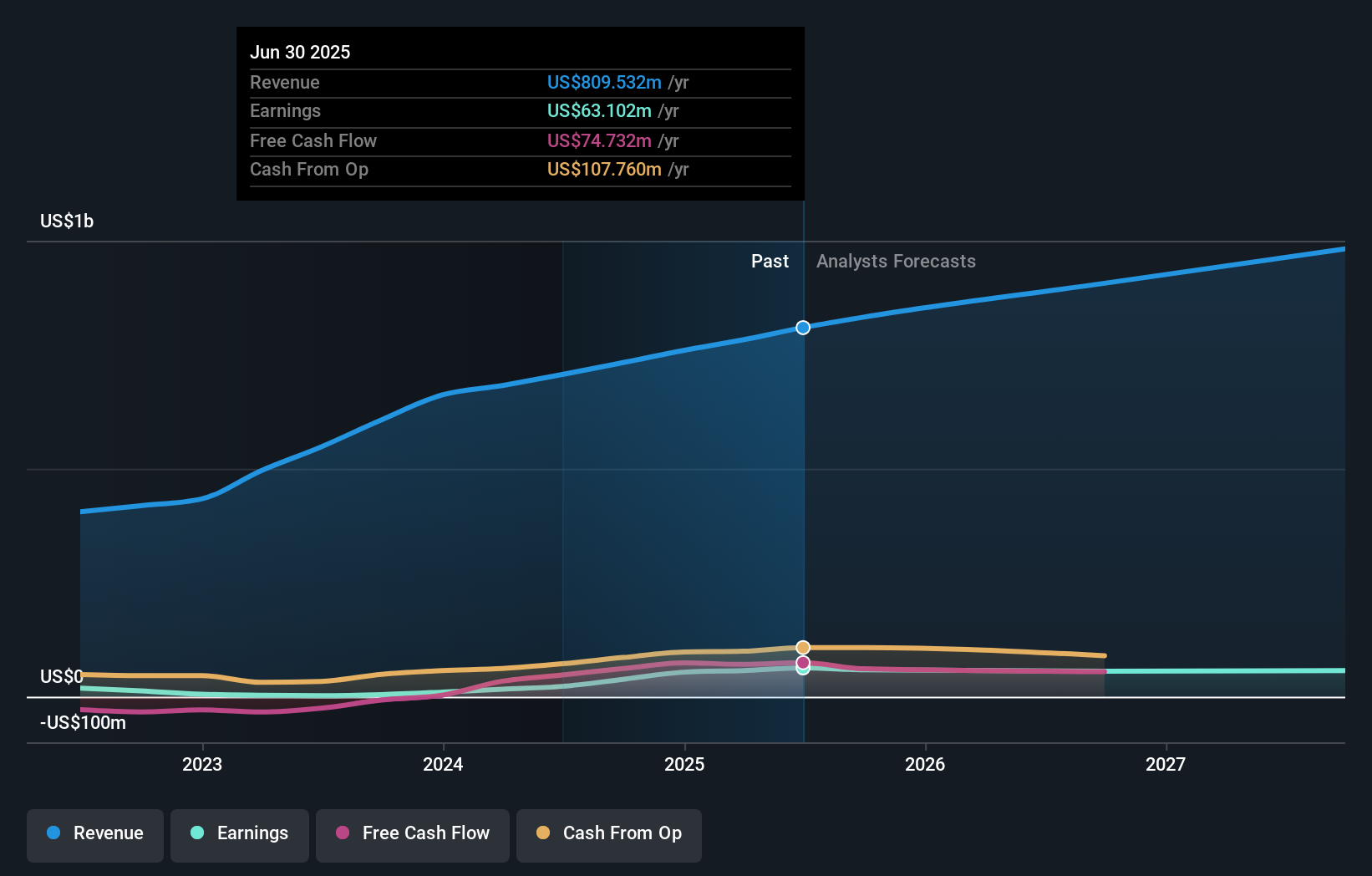The width and height of the screenshot is (1372, 876).
Task: Click the Past section label
Action: pyautogui.click(x=770, y=262)
